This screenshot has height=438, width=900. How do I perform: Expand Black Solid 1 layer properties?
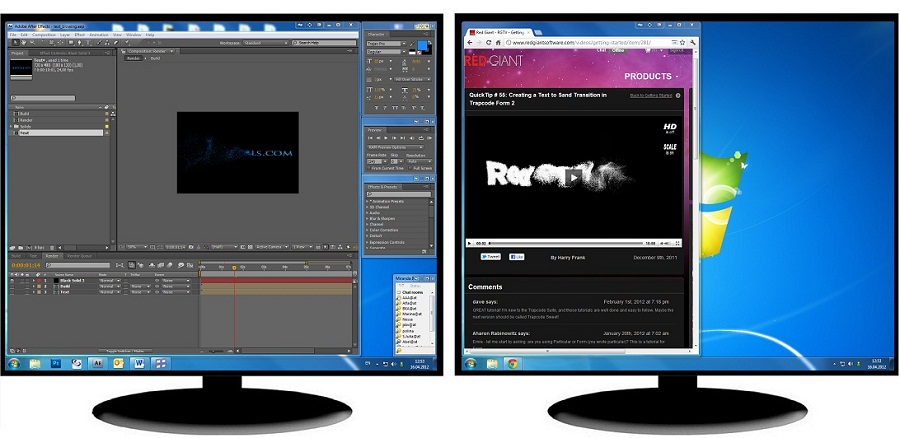(x=34, y=281)
